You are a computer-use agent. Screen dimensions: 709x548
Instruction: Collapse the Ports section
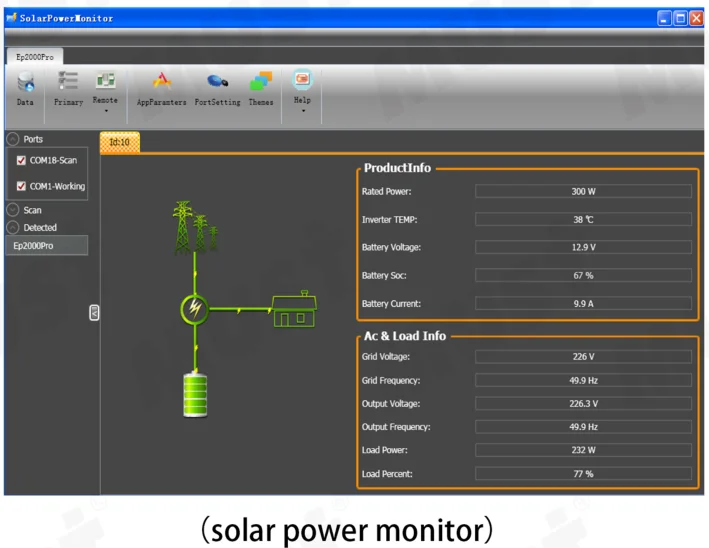(13, 139)
